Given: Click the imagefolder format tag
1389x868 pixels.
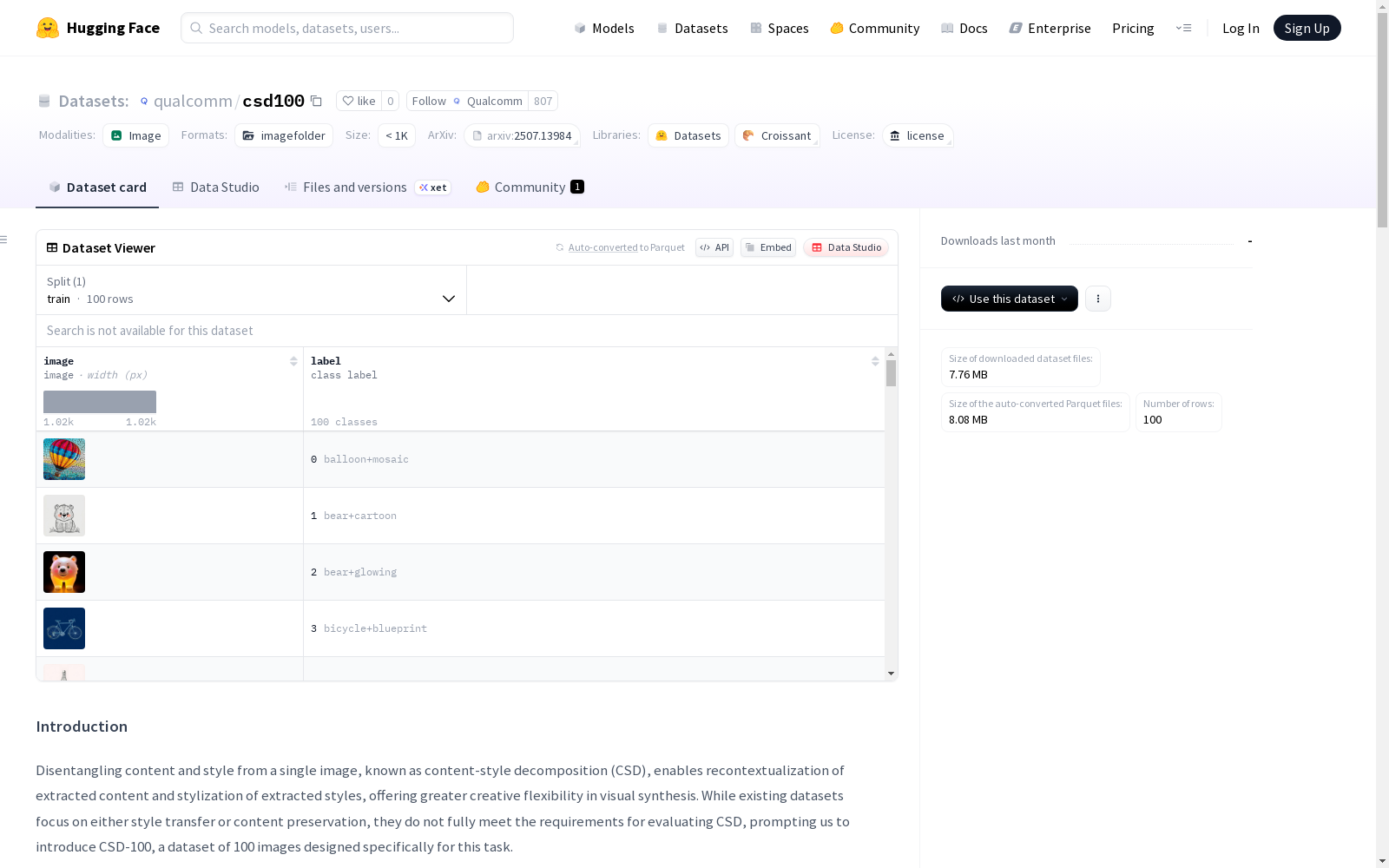Looking at the screenshot, I should tap(284, 135).
